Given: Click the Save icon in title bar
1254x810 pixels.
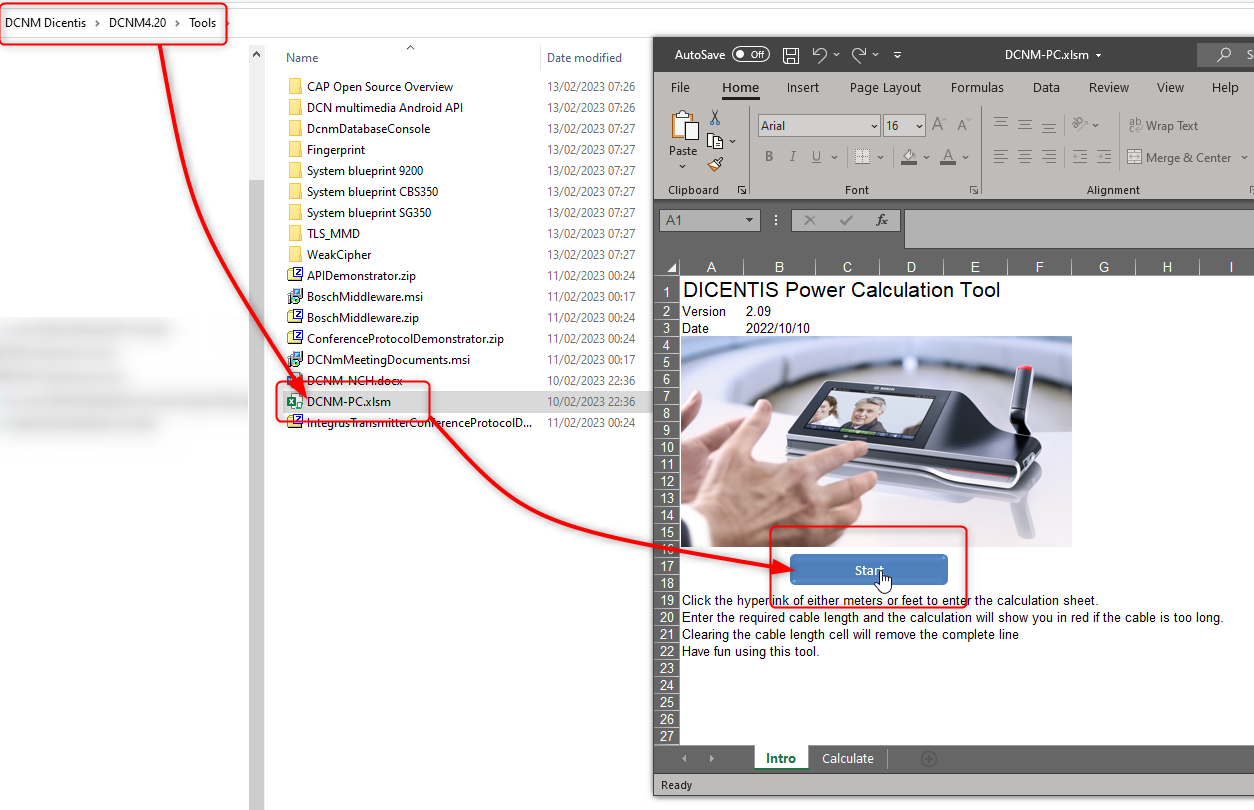Looking at the screenshot, I should 791,55.
